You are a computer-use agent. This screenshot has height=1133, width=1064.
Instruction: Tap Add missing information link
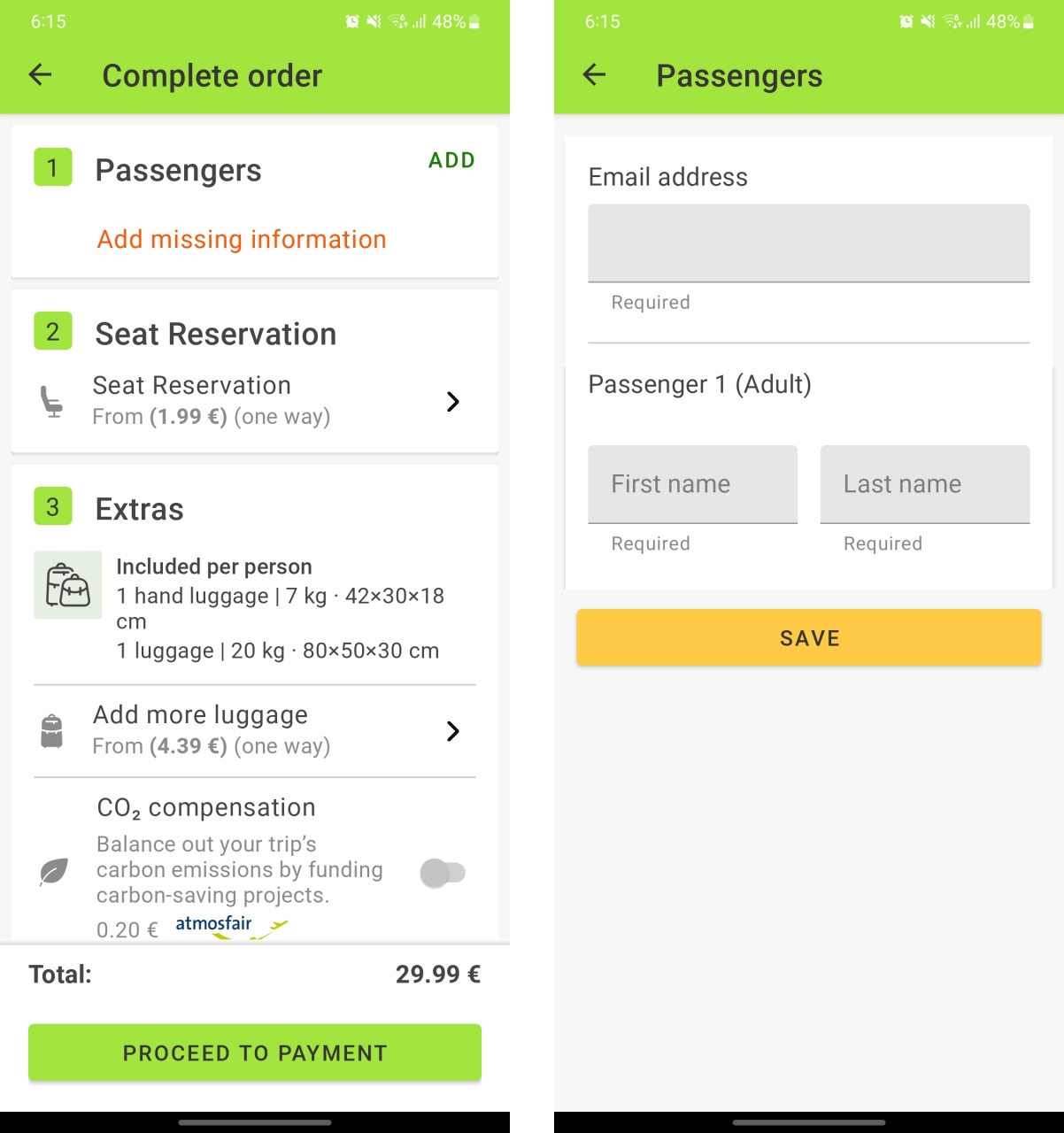tap(242, 239)
